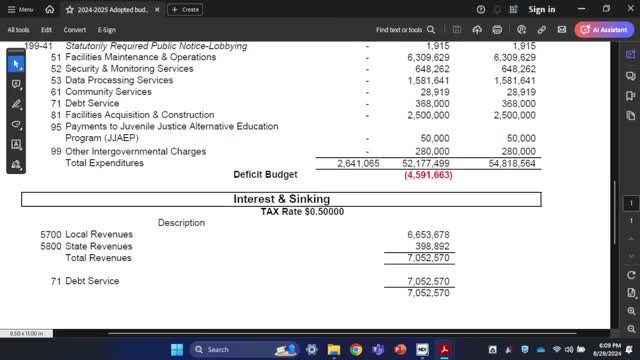Image resolution: width=640 pixels, height=360 pixels.
Task: Rotate the page view icon
Action: [631, 275]
